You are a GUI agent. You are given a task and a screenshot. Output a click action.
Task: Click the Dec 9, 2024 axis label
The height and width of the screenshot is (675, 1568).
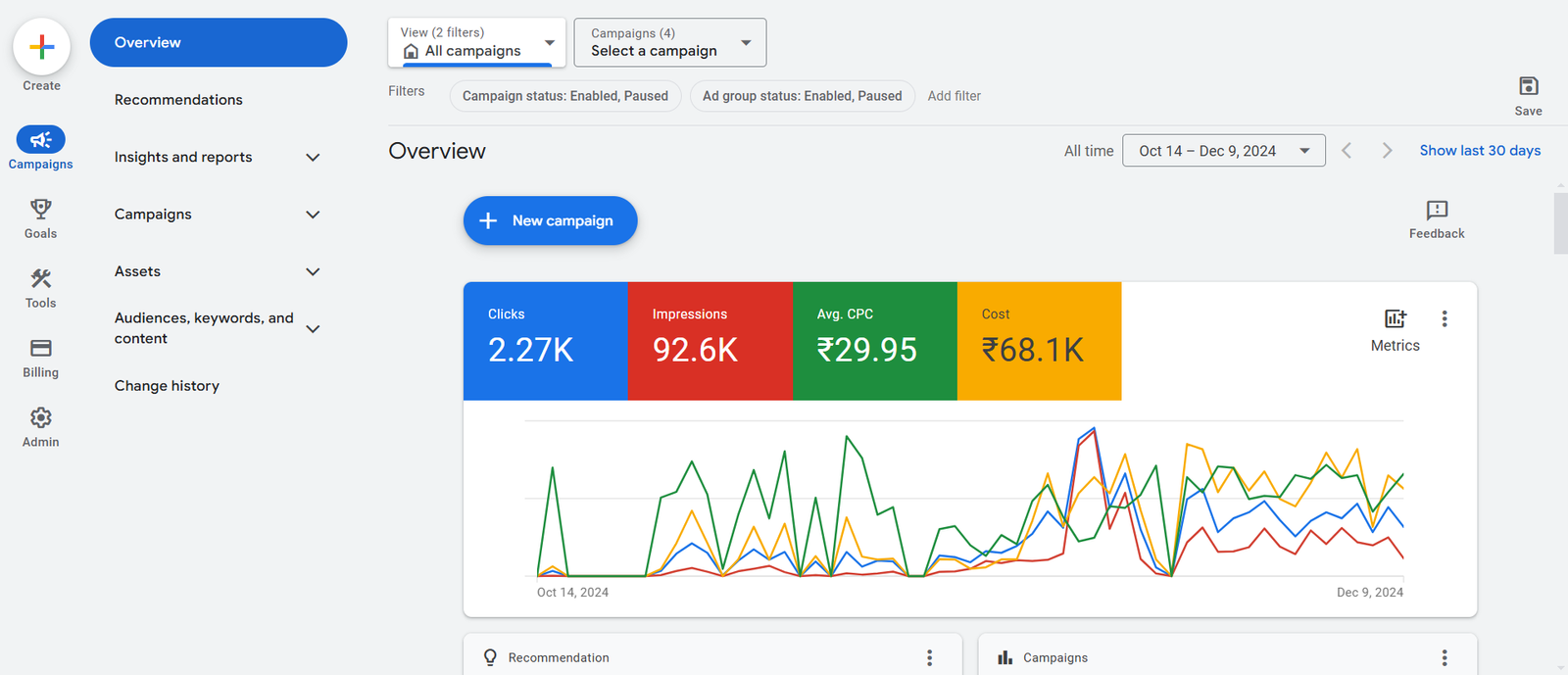(x=1370, y=592)
